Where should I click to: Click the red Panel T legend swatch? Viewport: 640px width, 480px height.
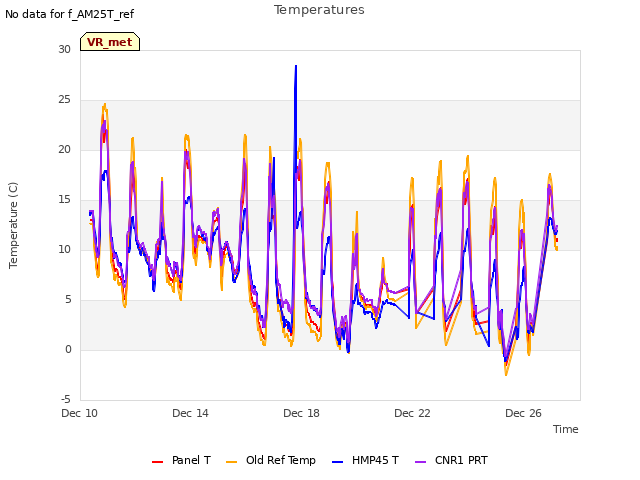[157, 462]
